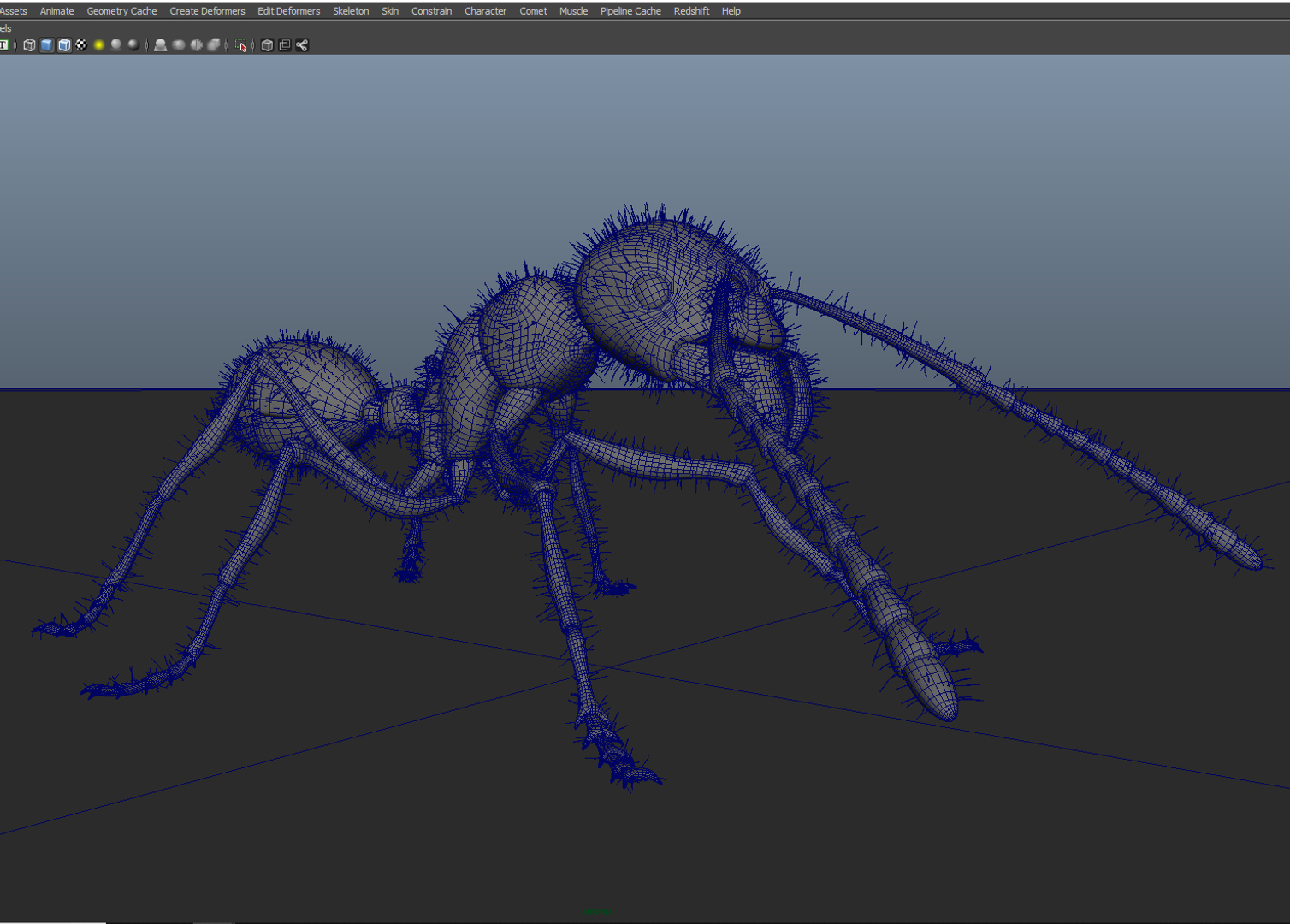Open the Create Deformers menu
The width and height of the screenshot is (1290, 924).
[207, 11]
